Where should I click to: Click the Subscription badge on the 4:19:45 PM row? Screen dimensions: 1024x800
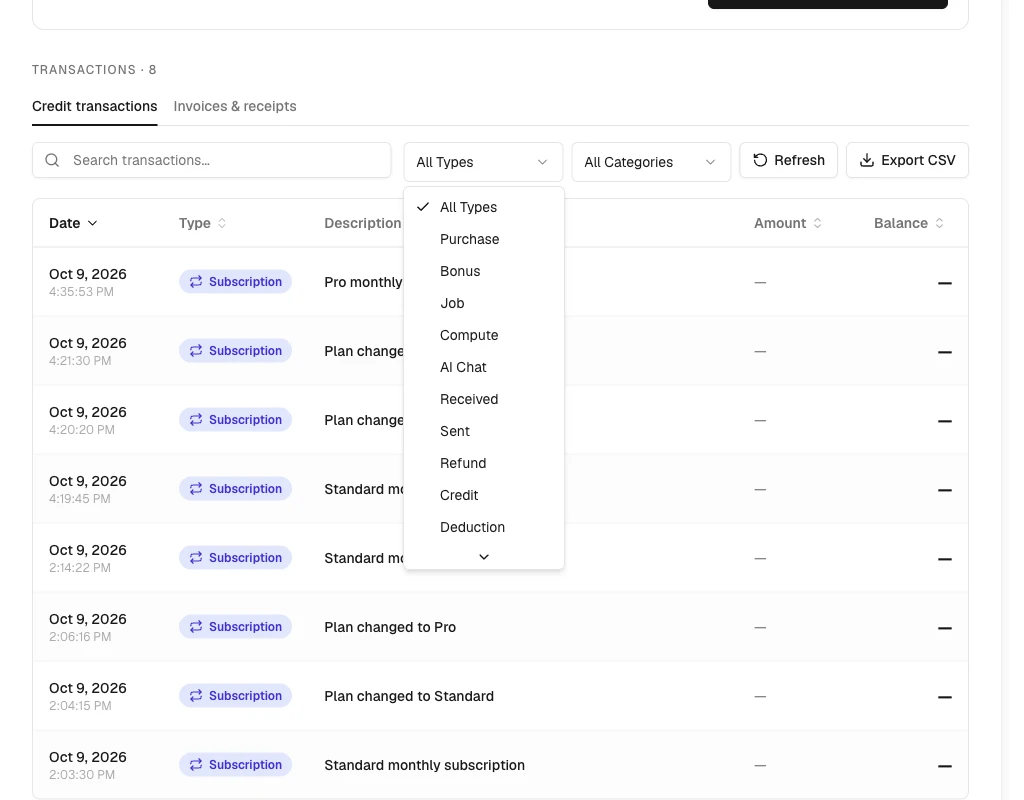[x=235, y=488]
